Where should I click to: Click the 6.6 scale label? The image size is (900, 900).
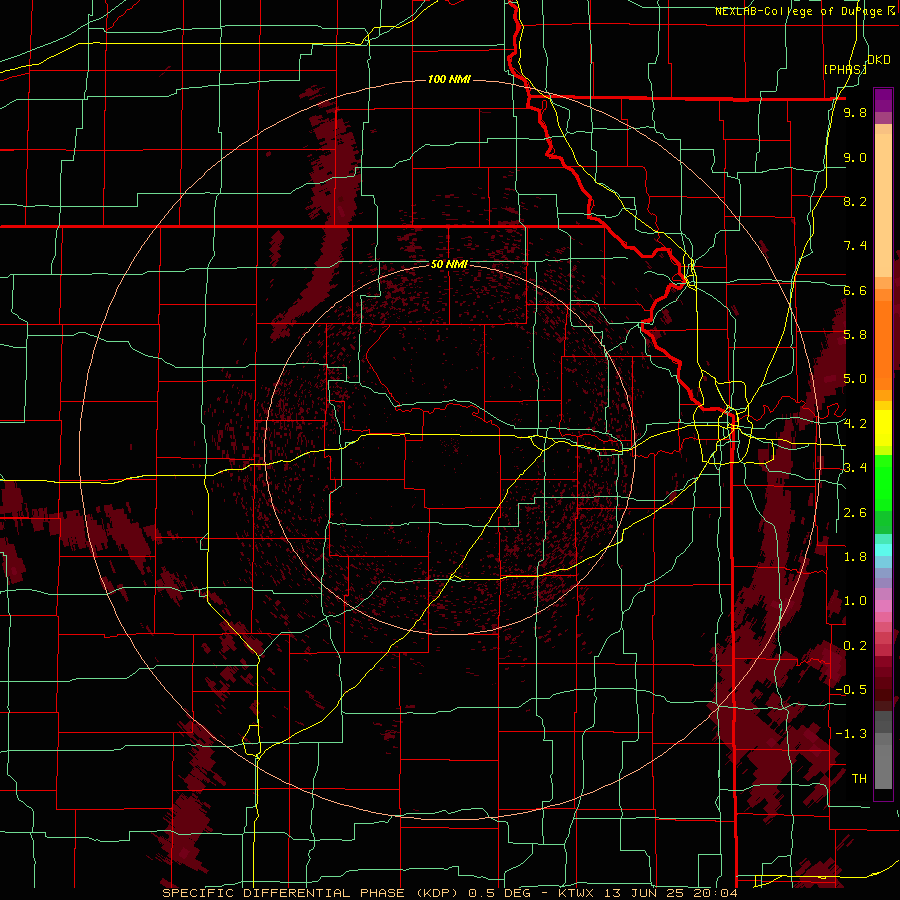pyautogui.click(x=855, y=290)
